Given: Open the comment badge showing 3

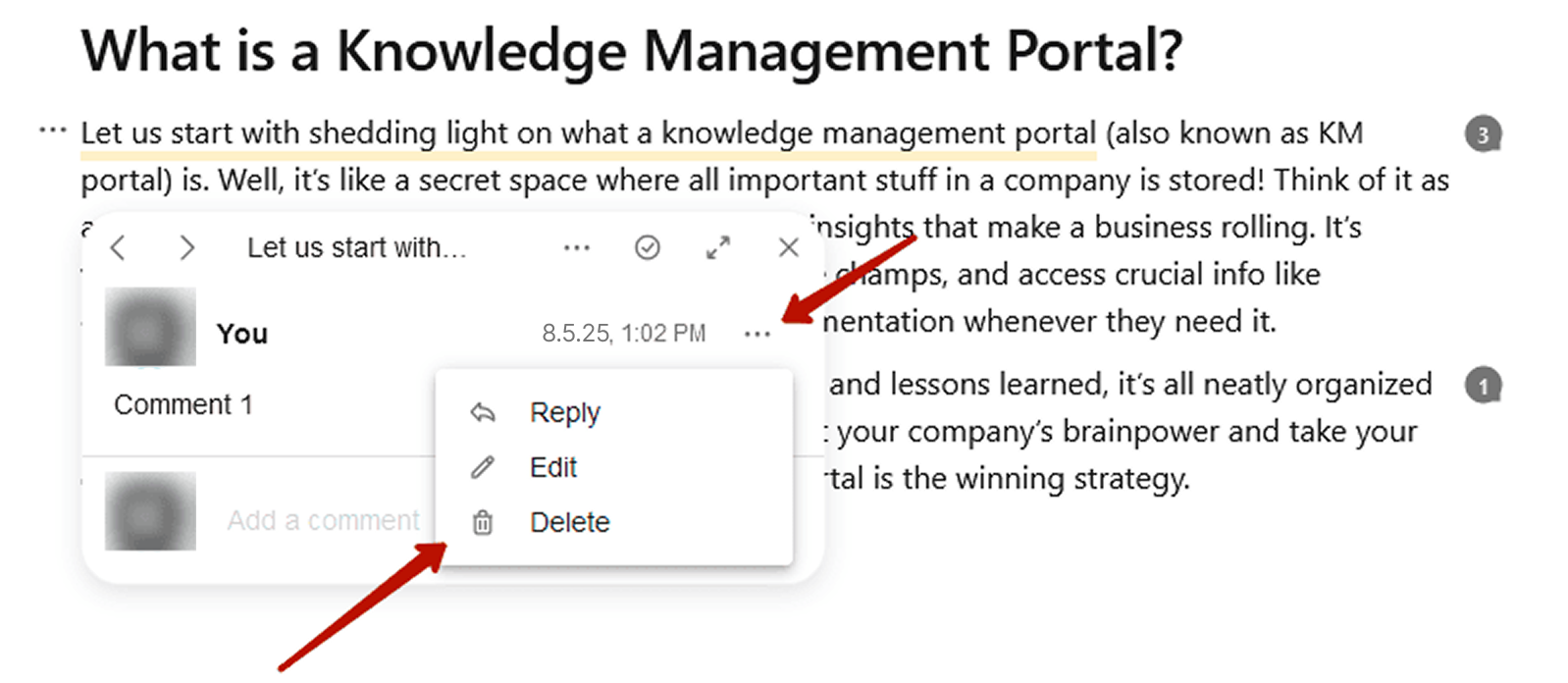Looking at the screenshot, I should 1483,134.
